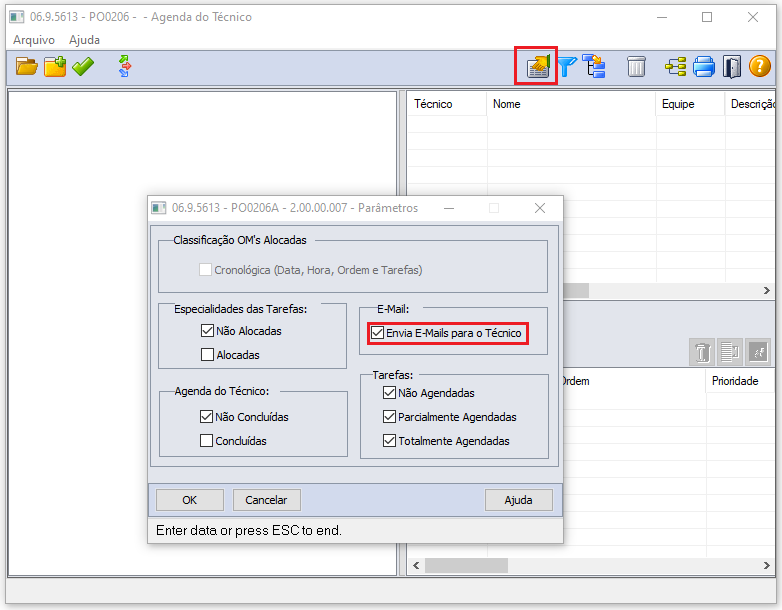The height and width of the screenshot is (610, 782).
Task: Click the Ajuda button in the dialog
Action: 518,500
